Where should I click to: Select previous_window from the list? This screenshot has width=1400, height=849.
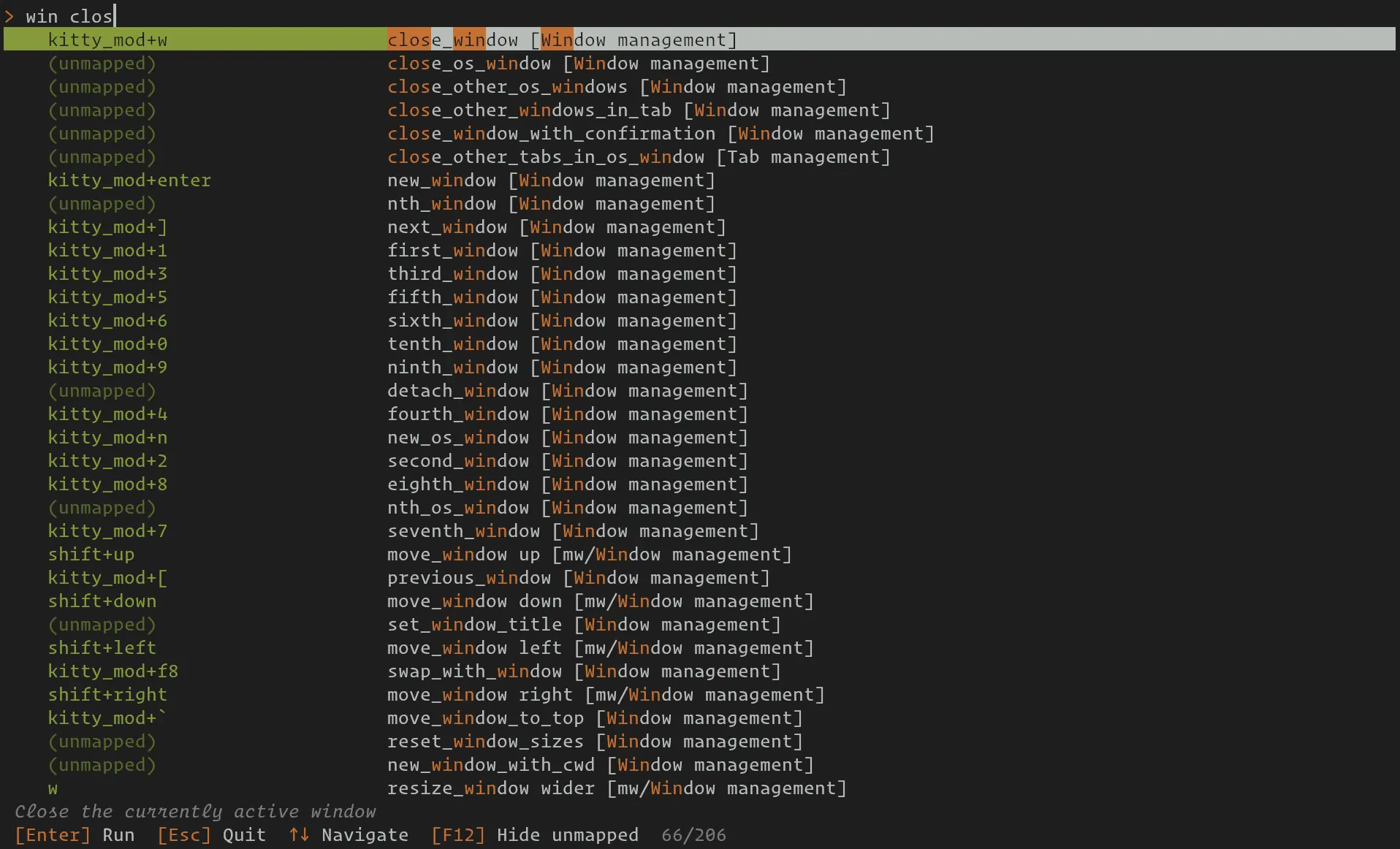tap(699, 577)
